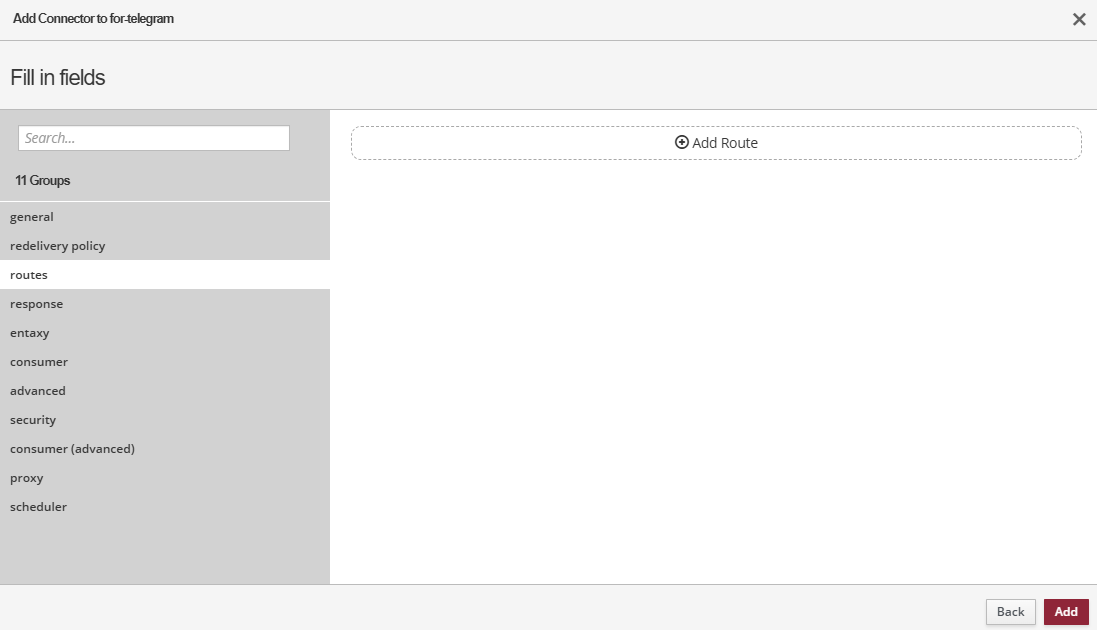Show the advanced group settings
The width and height of the screenshot is (1097, 630).
38,391
